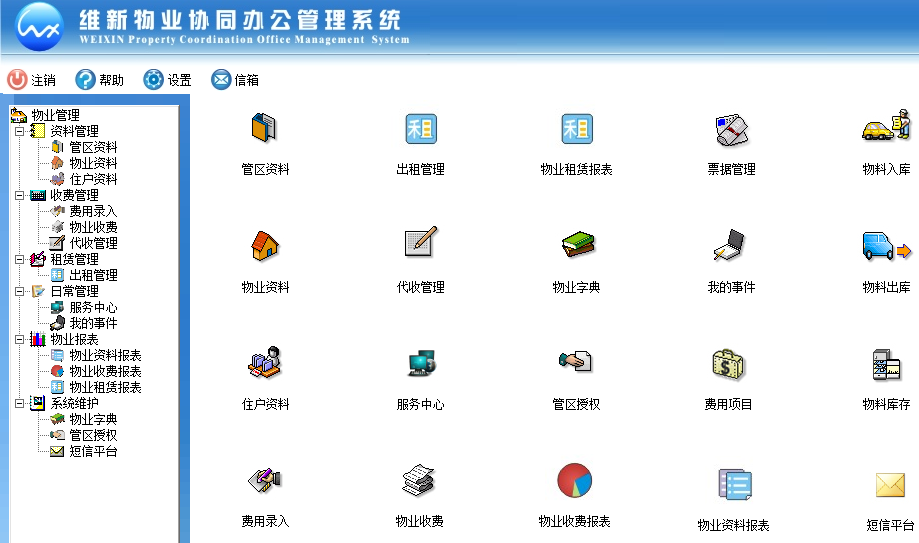Collapse the 收费管理 tree node
Image resolution: width=919 pixels, height=543 pixels.
click(x=20, y=195)
